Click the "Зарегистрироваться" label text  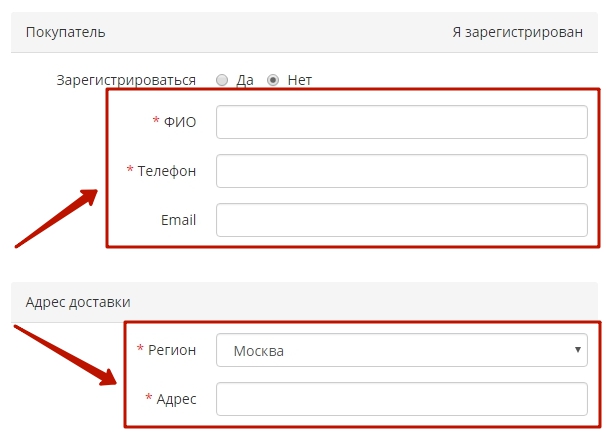126,80
